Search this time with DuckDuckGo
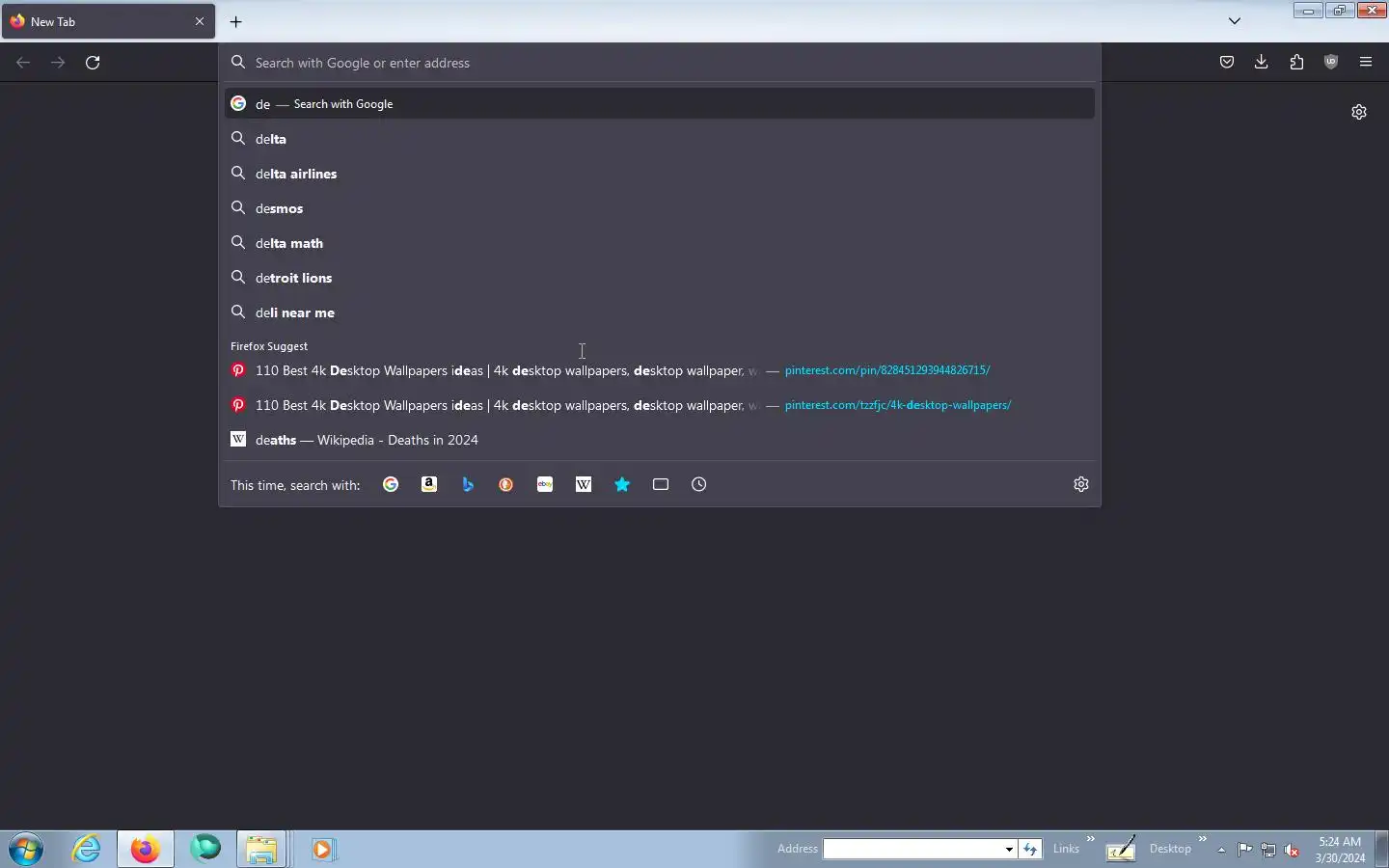The image size is (1389, 868). 506,484
